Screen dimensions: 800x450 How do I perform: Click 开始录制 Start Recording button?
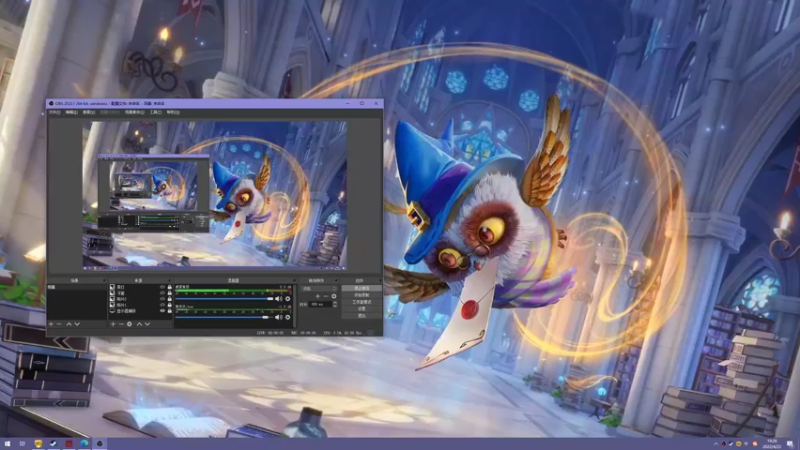[x=362, y=295]
